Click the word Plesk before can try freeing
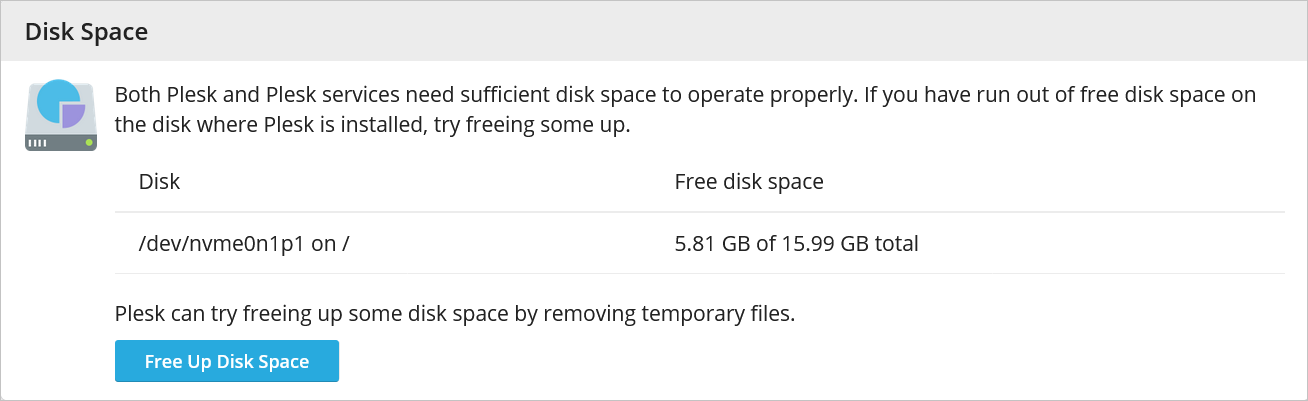 point(140,313)
